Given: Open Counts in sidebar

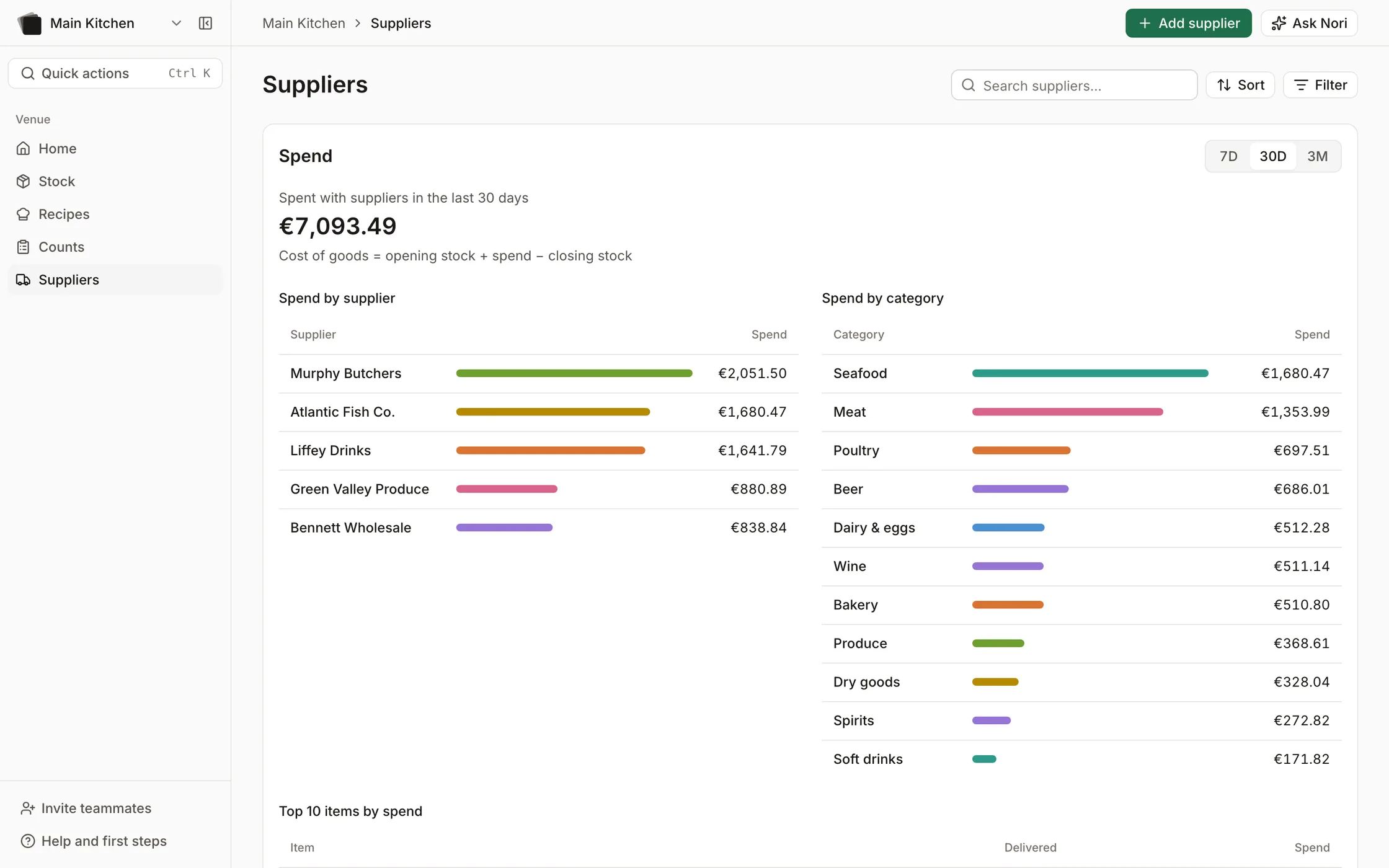Looking at the screenshot, I should click(x=115, y=247).
